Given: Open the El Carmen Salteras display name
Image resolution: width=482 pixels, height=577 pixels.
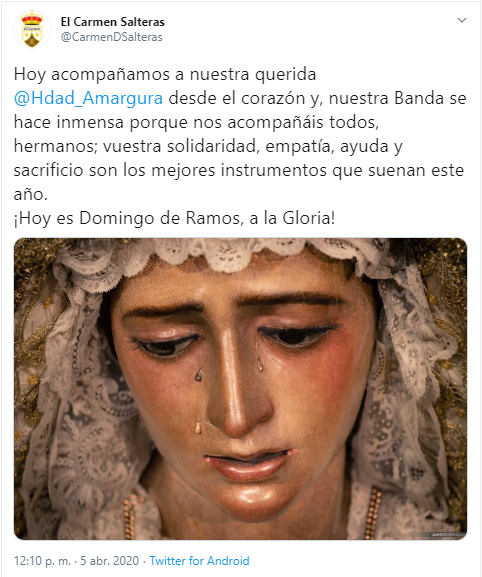Looking at the screenshot, I should coord(113,22).
